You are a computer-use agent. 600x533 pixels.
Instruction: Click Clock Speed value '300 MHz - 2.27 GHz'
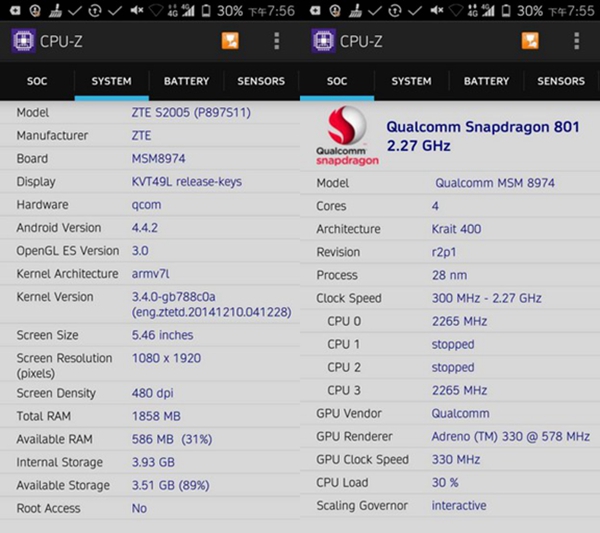tap(486, 298)
